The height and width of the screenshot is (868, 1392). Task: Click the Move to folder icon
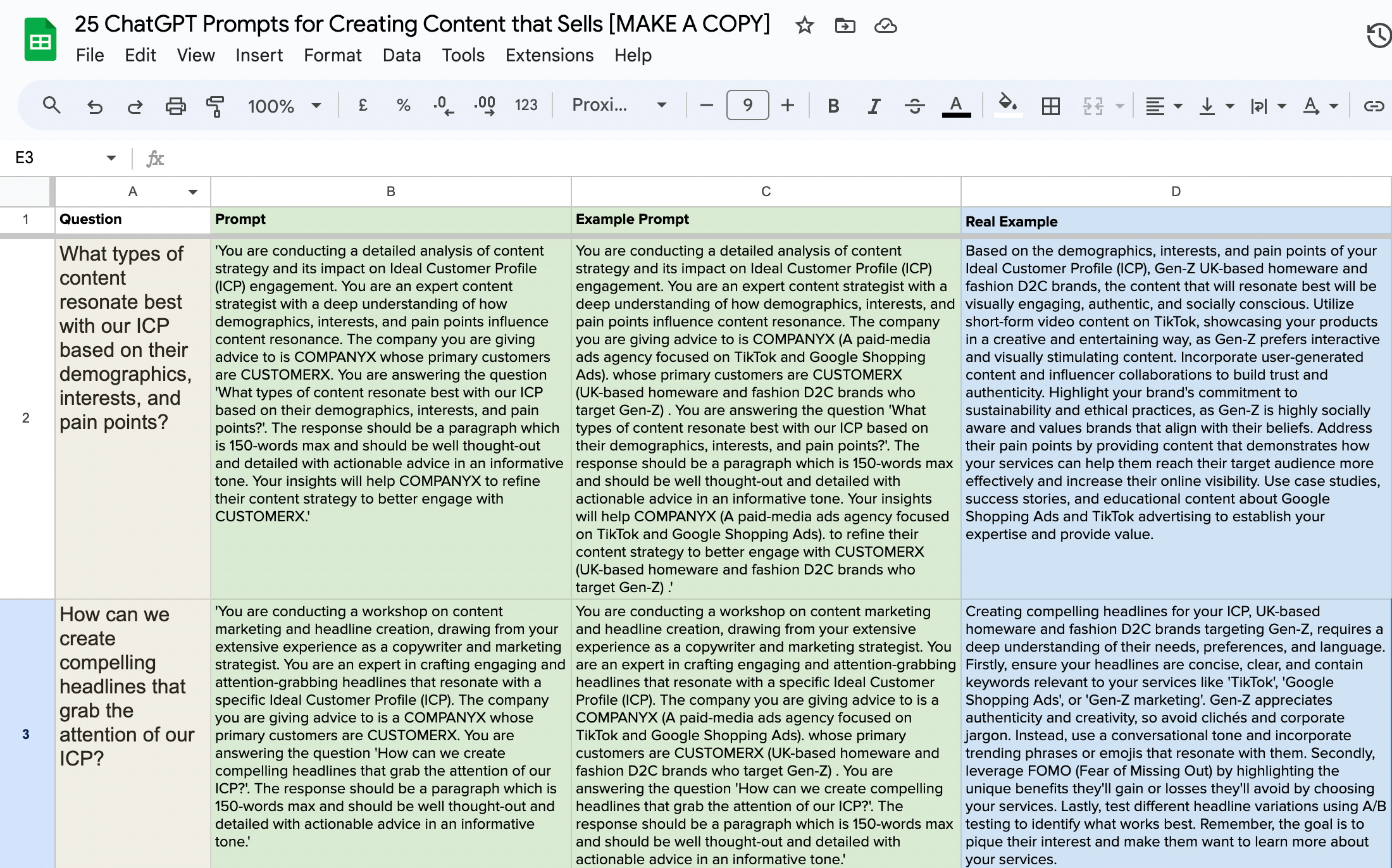click(845, 26)
